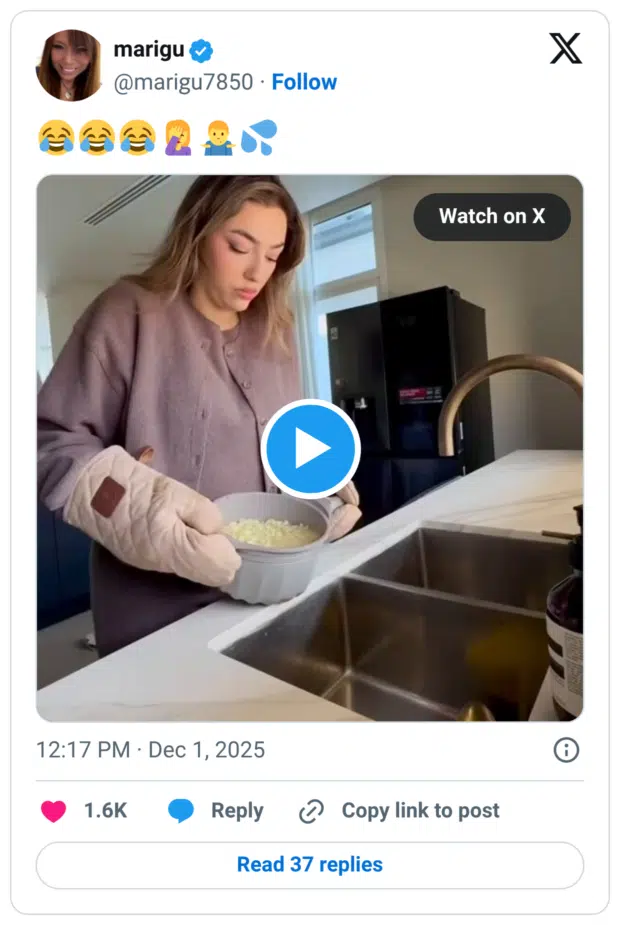The width and height of the screenshot is (620, 925).
Task: Click the 1.6K like count
Action: click(x=105, y=811)
